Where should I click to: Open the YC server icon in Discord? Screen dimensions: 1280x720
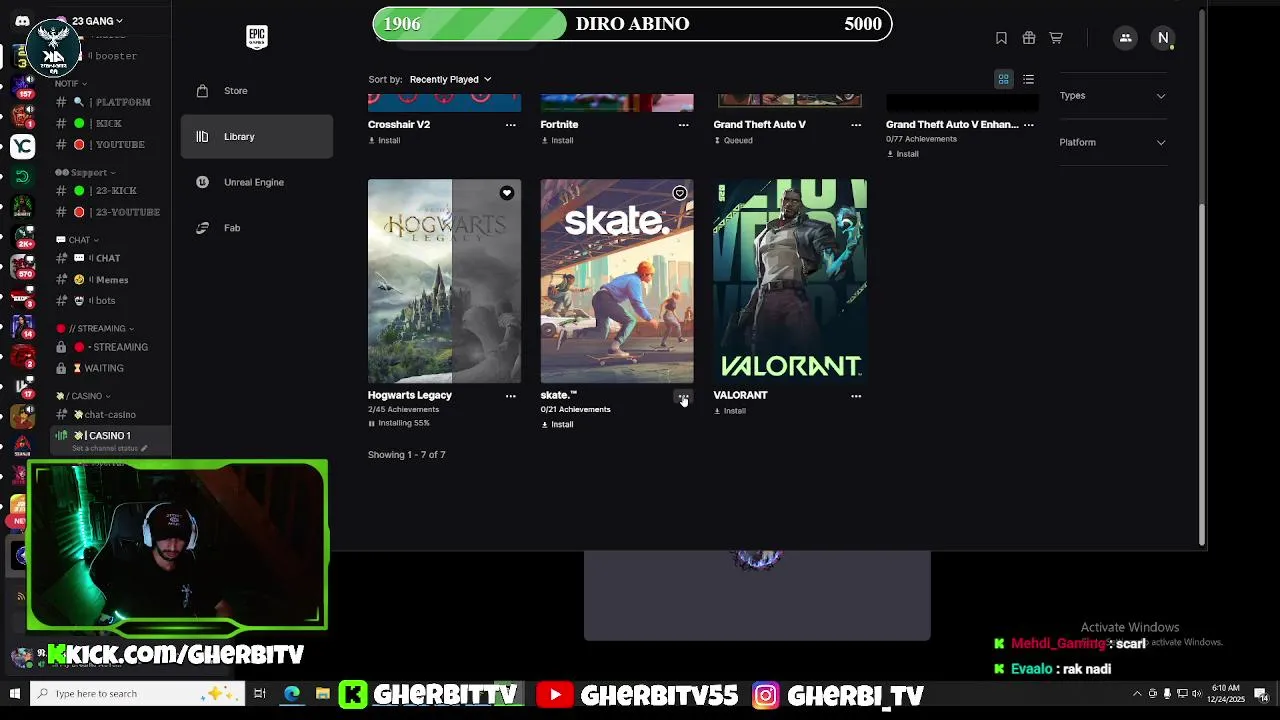click(22, 147)
